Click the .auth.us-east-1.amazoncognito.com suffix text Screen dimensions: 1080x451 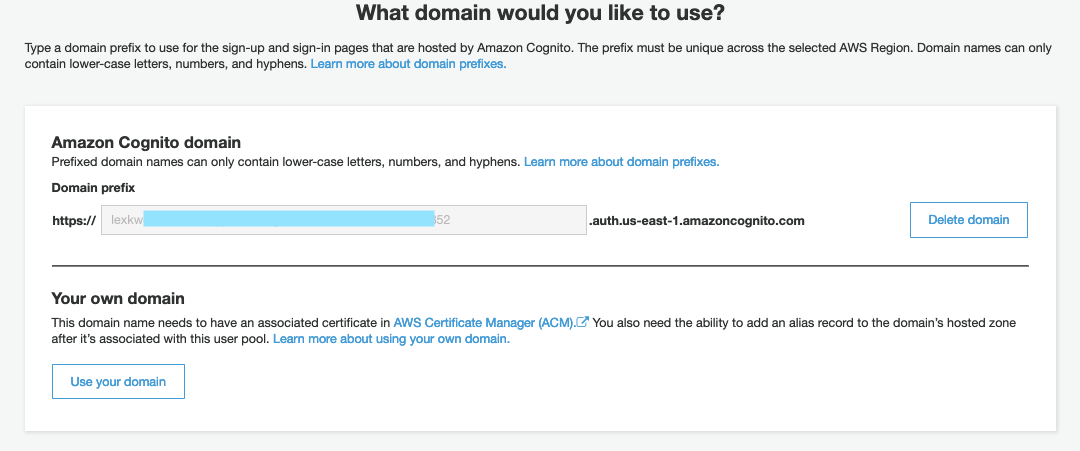coord(696,220)
